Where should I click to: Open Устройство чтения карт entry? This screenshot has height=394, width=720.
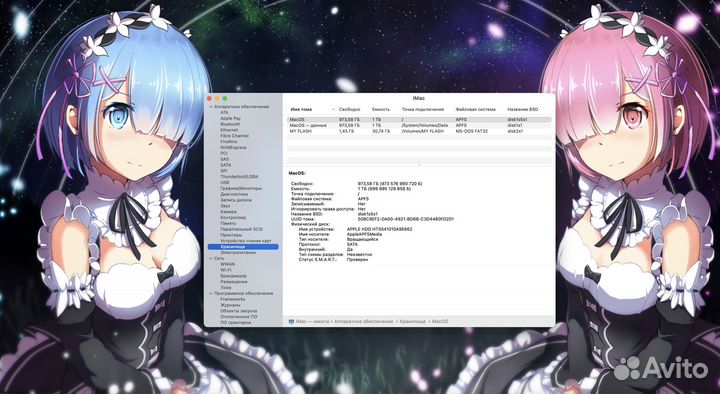point(246,241)
